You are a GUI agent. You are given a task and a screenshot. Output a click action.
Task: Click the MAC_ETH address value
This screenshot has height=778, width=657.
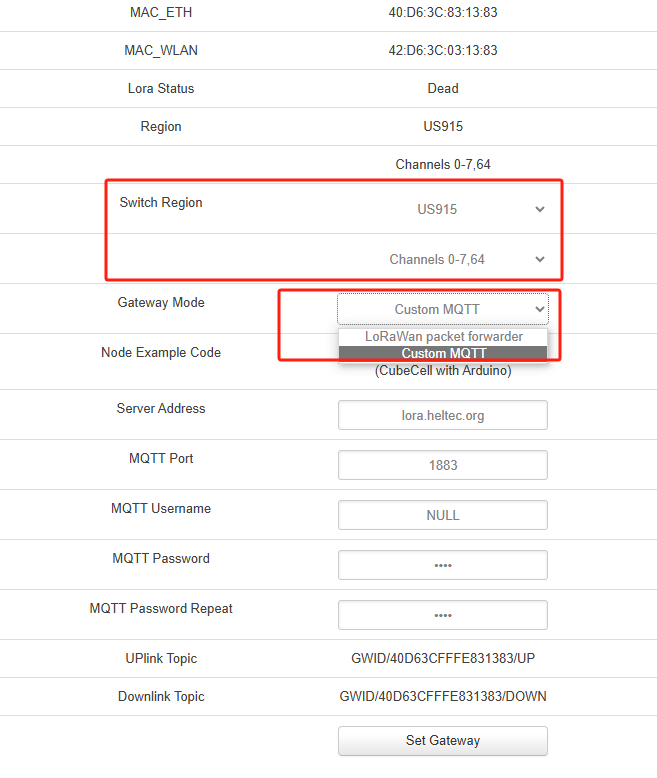[443, 12]
